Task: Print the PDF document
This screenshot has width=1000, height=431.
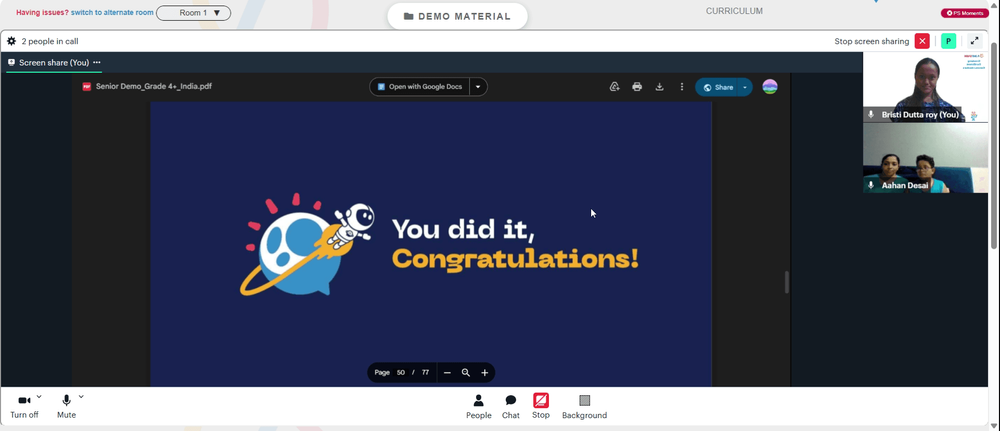Action: coord(637,87)
